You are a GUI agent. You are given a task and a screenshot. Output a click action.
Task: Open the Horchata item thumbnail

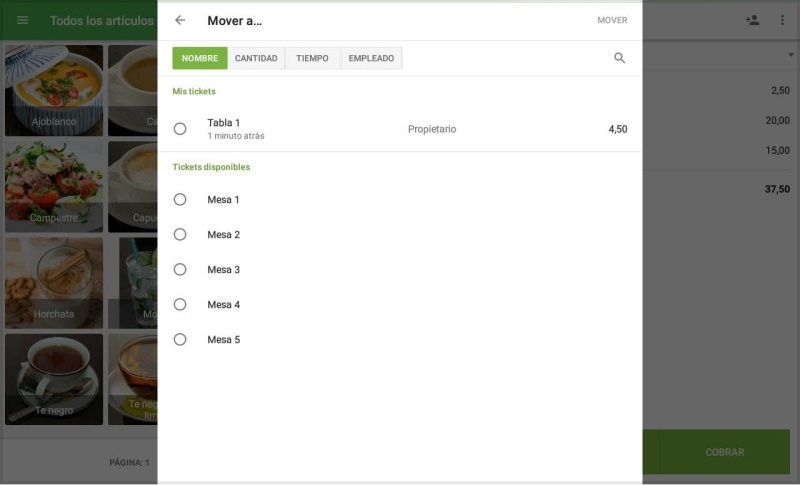pyautogui.click(x=54, y=283)
